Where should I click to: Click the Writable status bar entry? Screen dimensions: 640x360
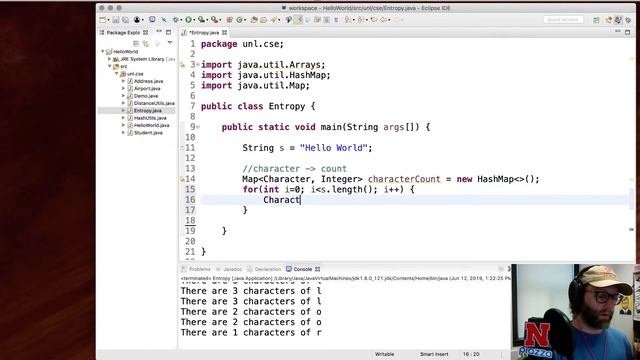(384, 354)
